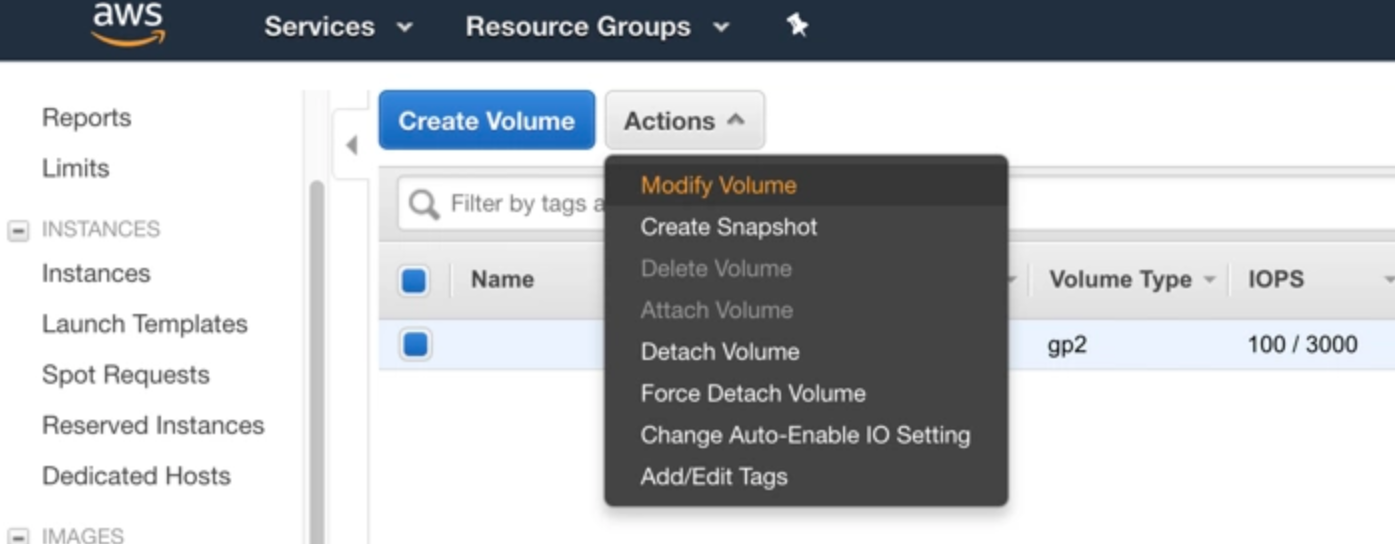Click the pin shortcut icon in navbar
Screen dimensions: 1395x544
[x=797, y=26]
